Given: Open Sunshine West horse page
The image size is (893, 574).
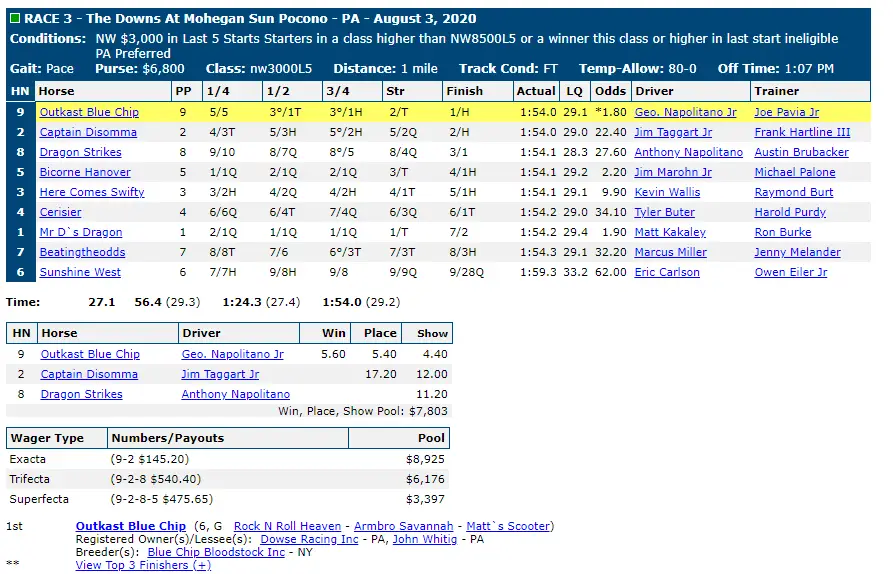Looking at the screenshot, I should click(x=80, y=272).
